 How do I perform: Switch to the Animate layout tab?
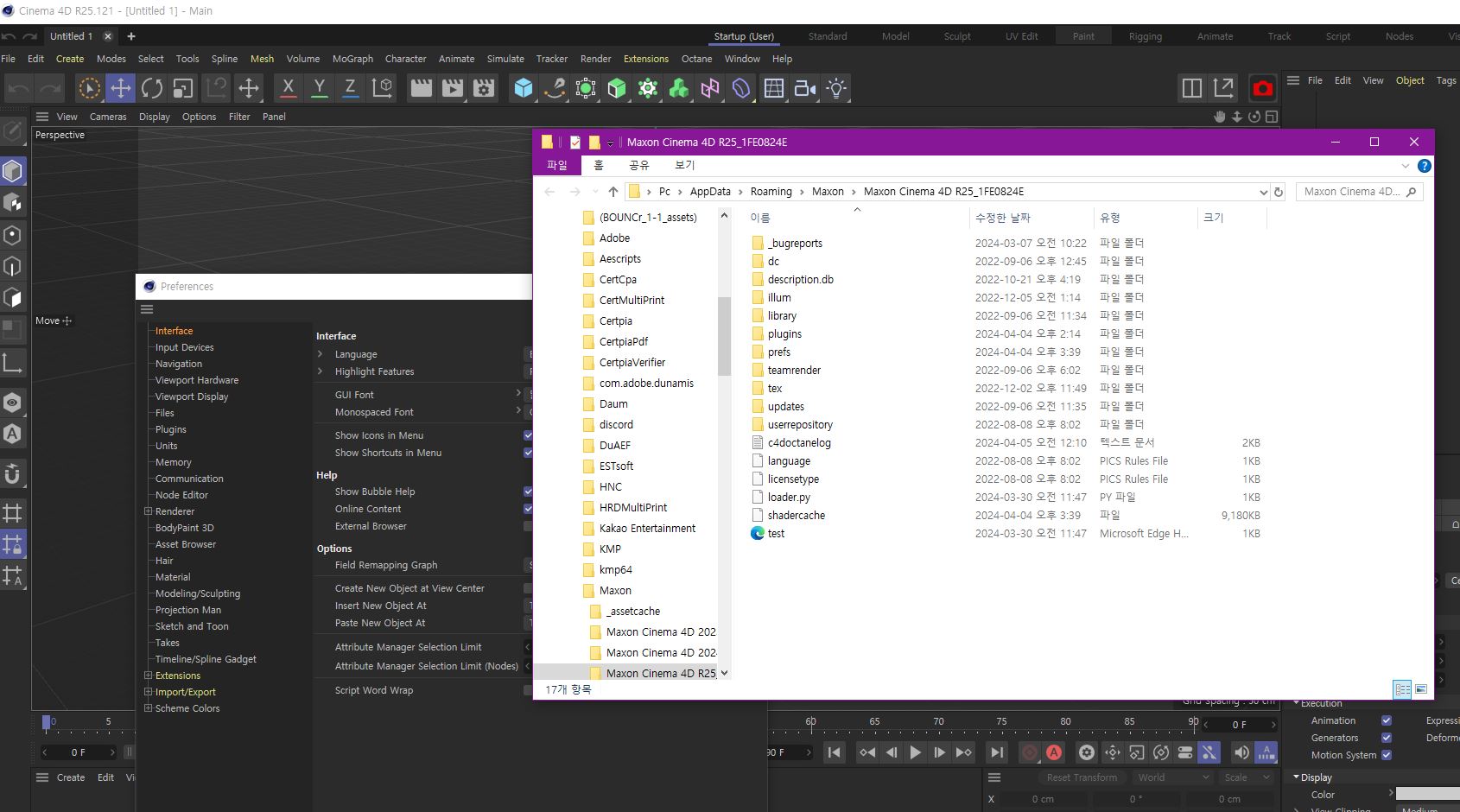tap(1215, 36)
